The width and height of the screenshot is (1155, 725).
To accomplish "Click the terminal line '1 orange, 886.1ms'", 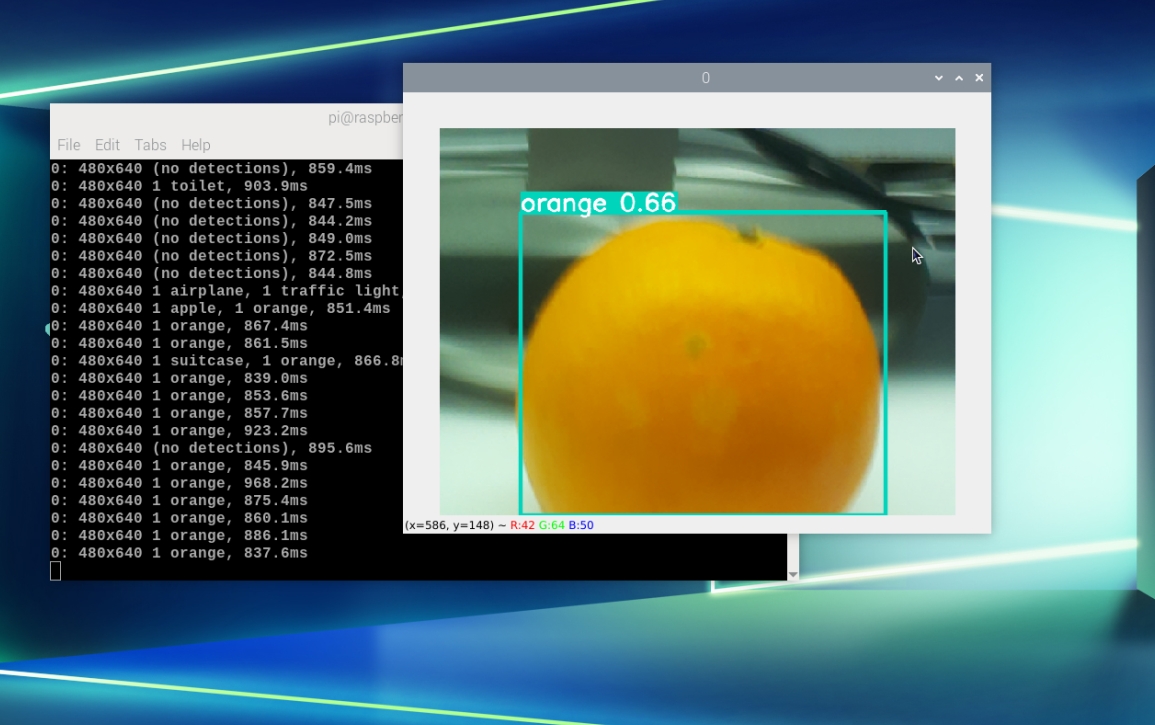I will 179,535.
